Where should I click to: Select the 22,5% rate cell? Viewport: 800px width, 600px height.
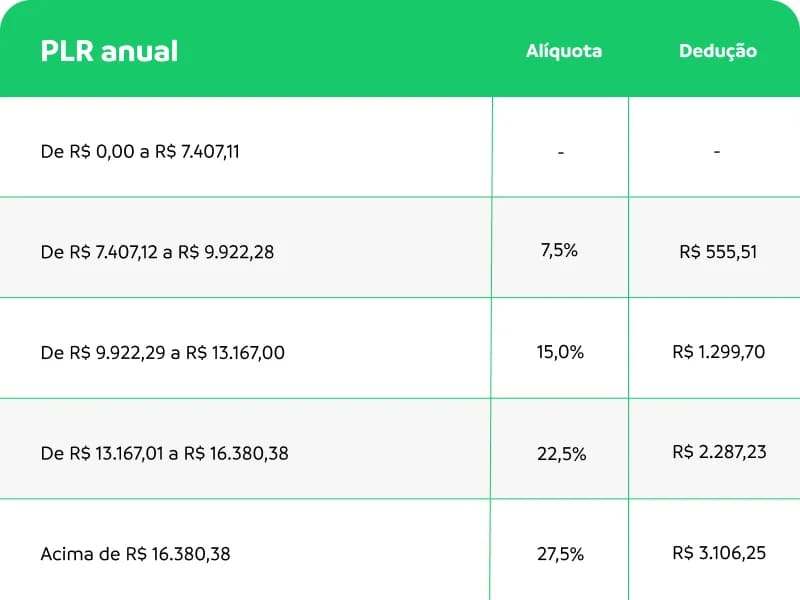click(x=561, y=454)
